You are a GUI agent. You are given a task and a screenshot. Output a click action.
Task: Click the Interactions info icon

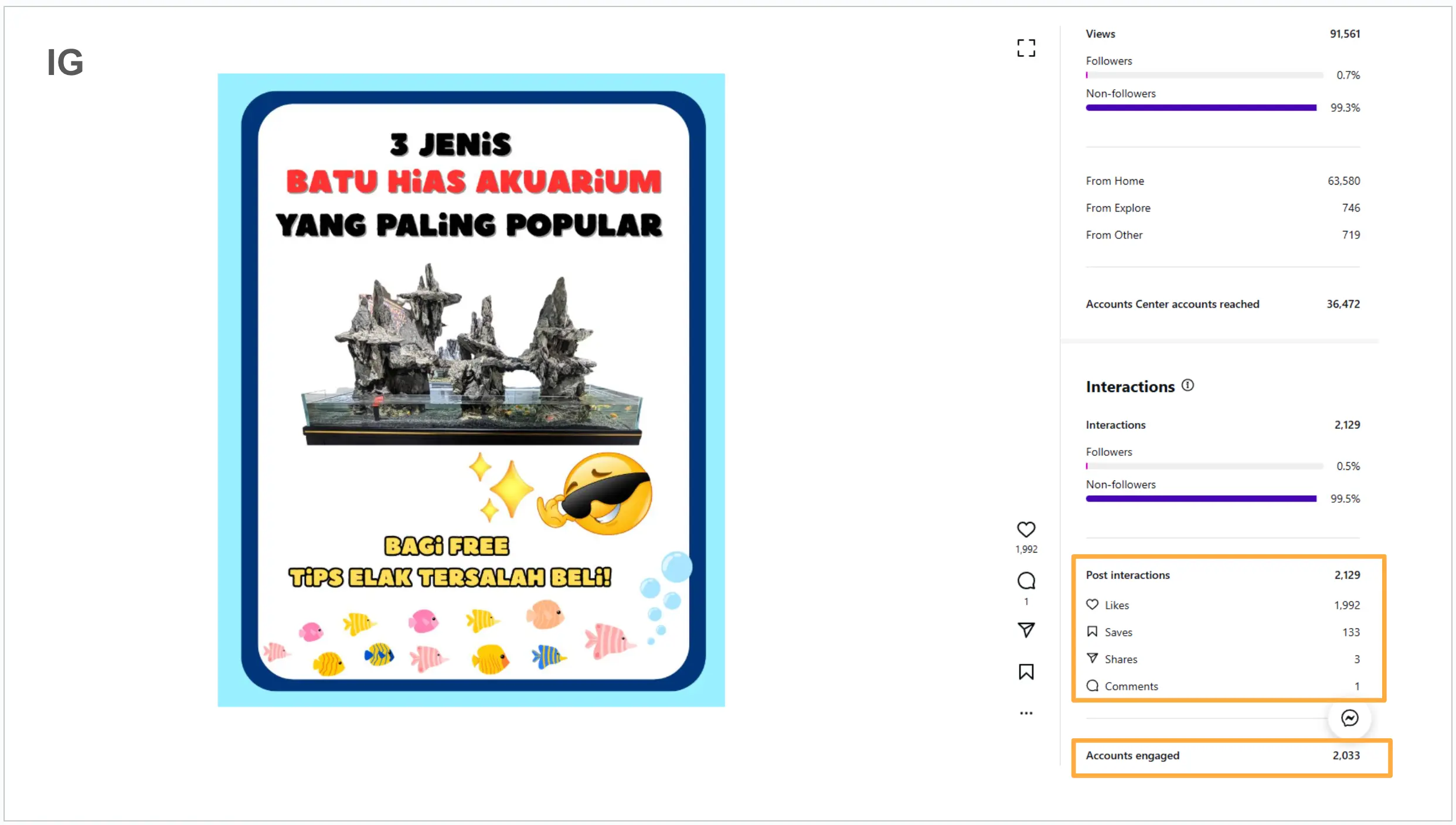click(x=1188, y=385)
